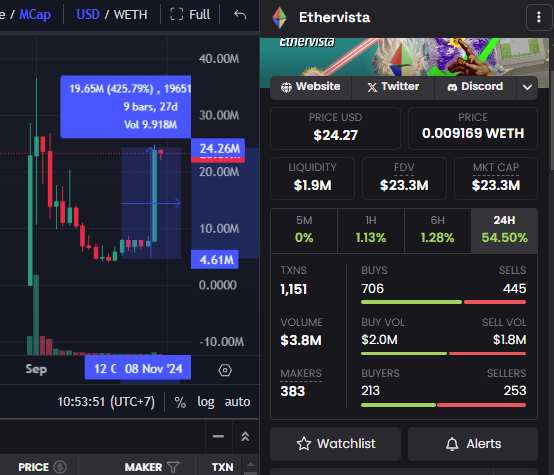The width and height of the screenshot is (554, 475).
Task: Open chart settings hexagon icon
Action: [x=225, y=370]
